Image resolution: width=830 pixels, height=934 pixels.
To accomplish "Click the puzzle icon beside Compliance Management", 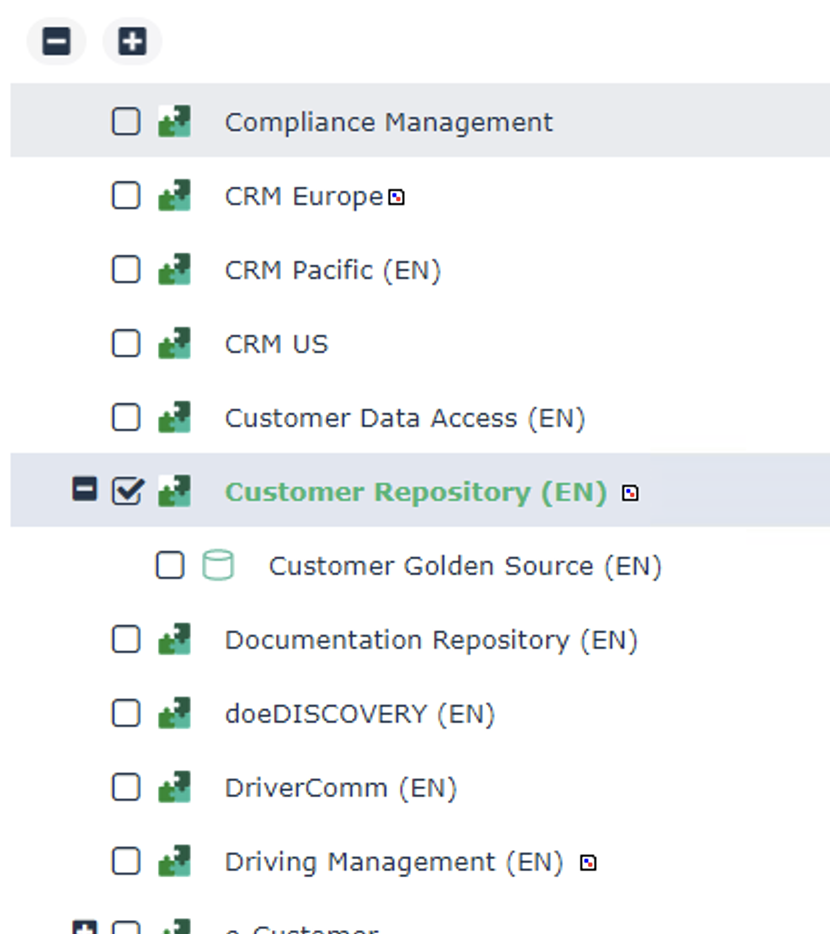I will point(175,122).
